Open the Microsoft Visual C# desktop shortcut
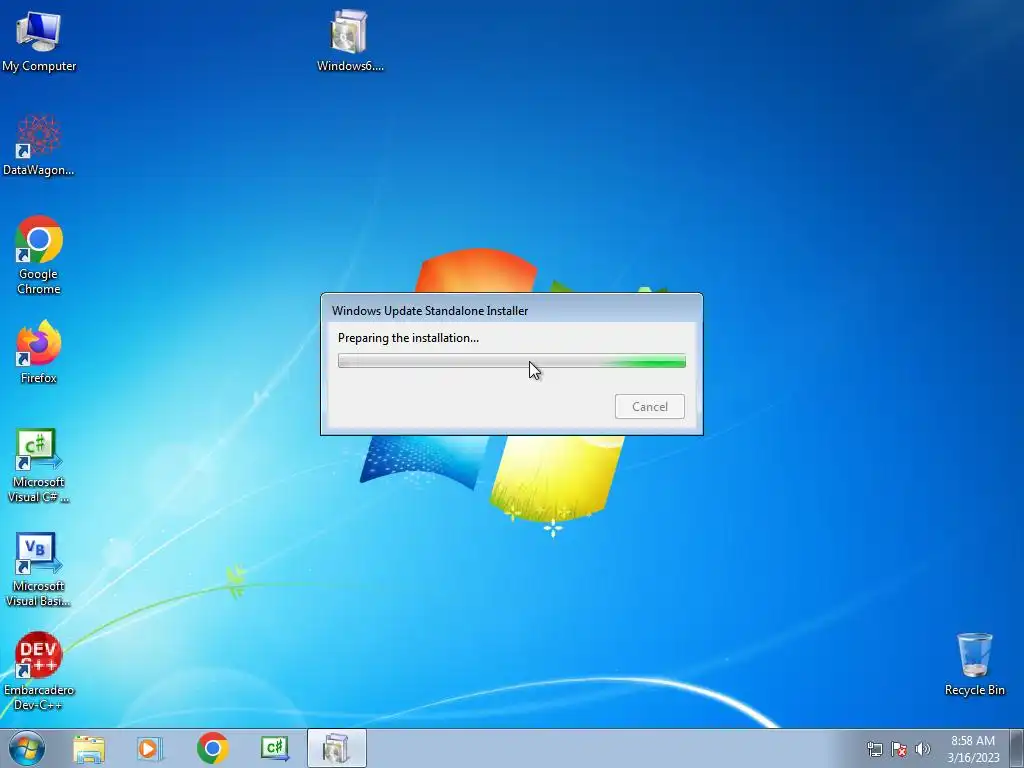Image resolution: width=1024 pixels, height=768 pixels. click(39, 465)
